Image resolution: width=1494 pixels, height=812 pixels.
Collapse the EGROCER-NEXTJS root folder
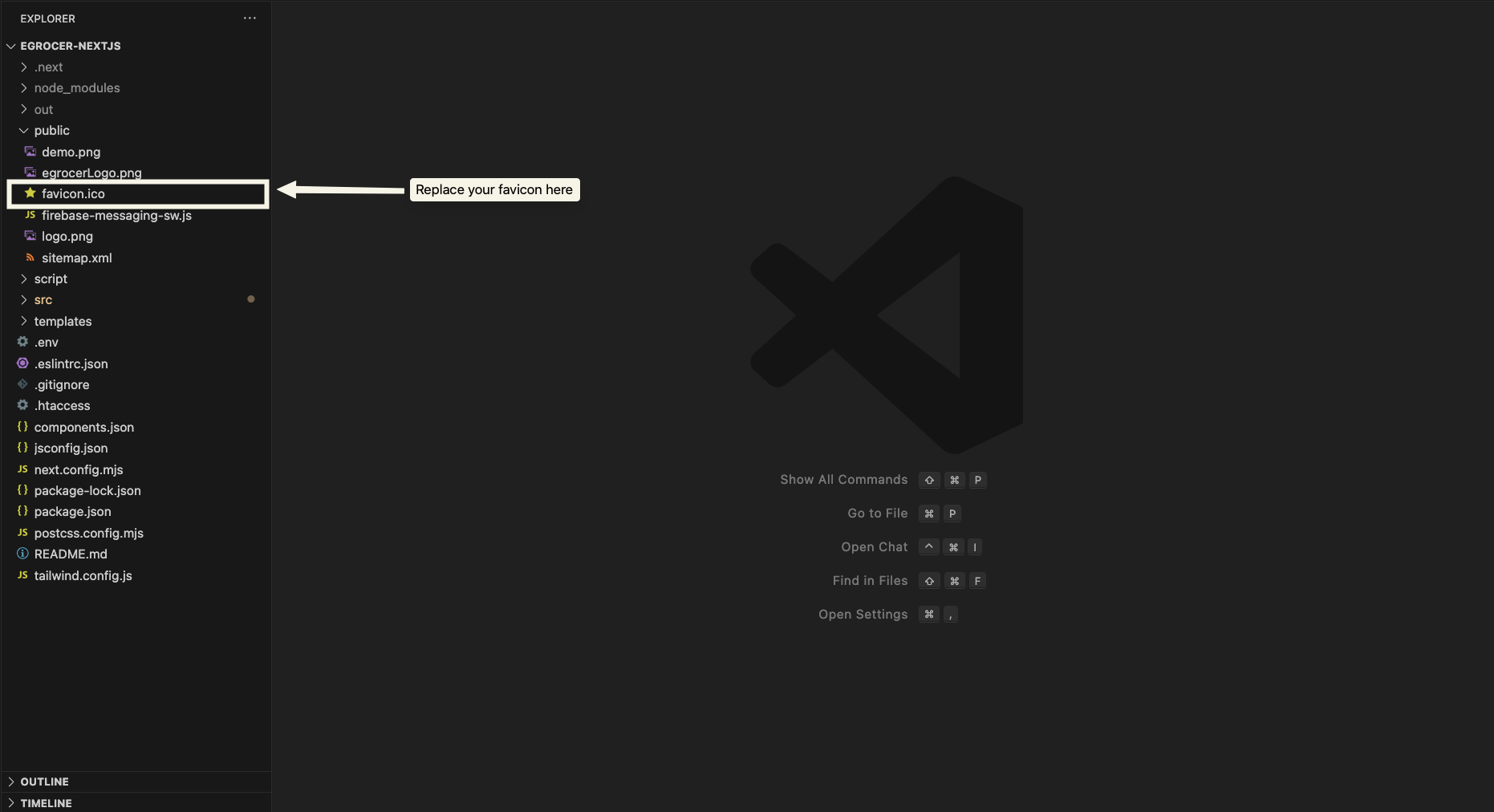tap(11, 46)
